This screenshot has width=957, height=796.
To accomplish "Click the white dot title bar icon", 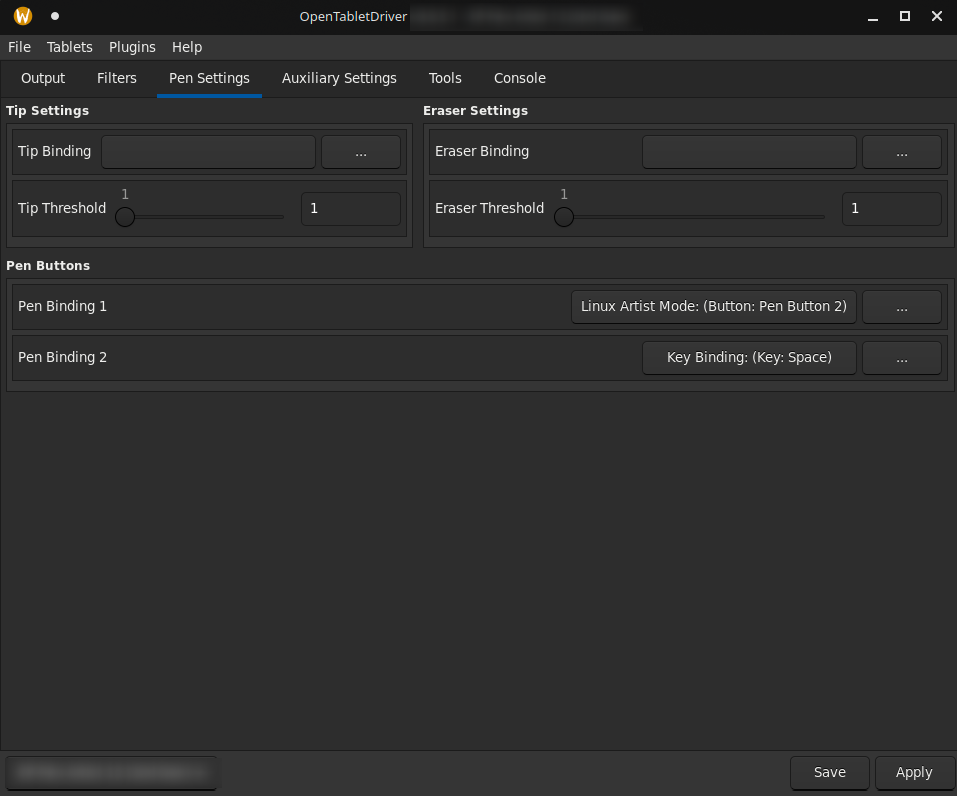I will coord(55,16).
